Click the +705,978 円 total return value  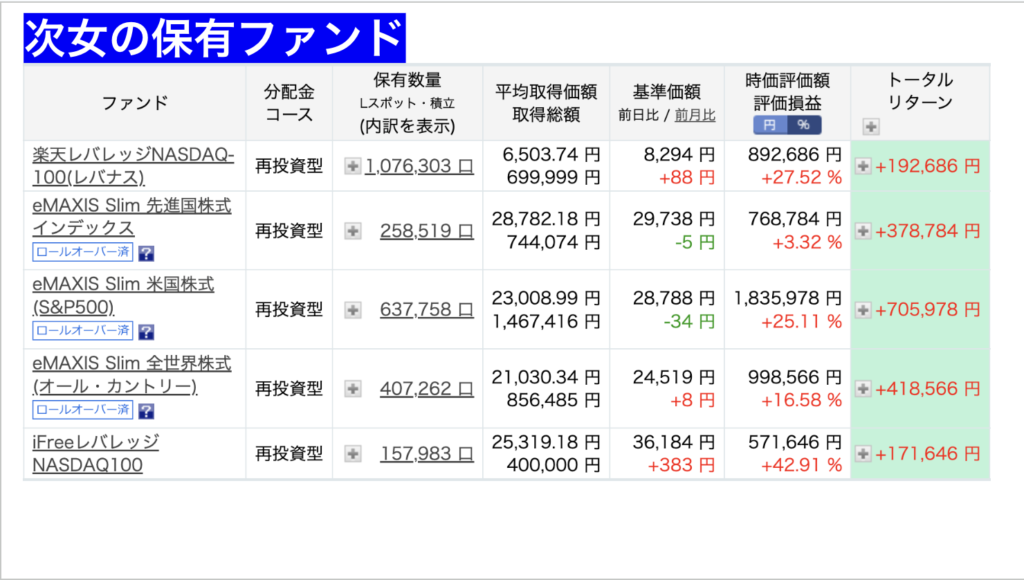point(927,310)
